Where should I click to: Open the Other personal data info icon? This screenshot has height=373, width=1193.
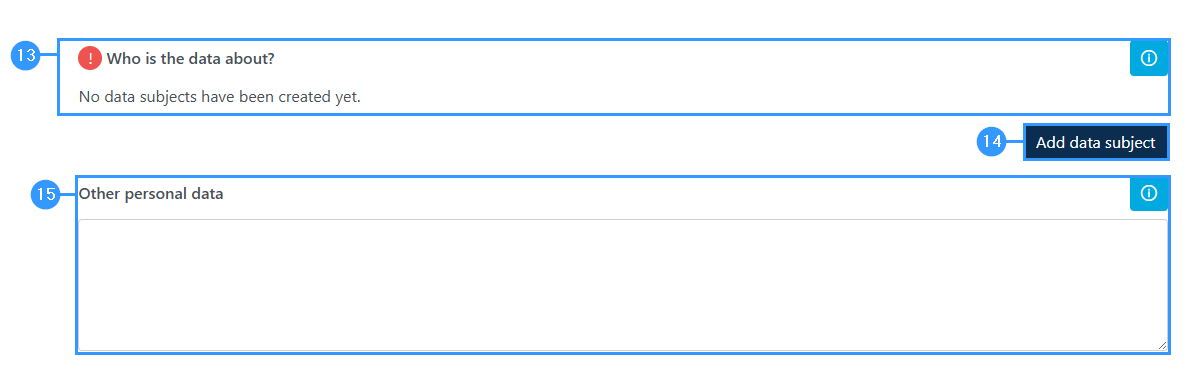1149,193
